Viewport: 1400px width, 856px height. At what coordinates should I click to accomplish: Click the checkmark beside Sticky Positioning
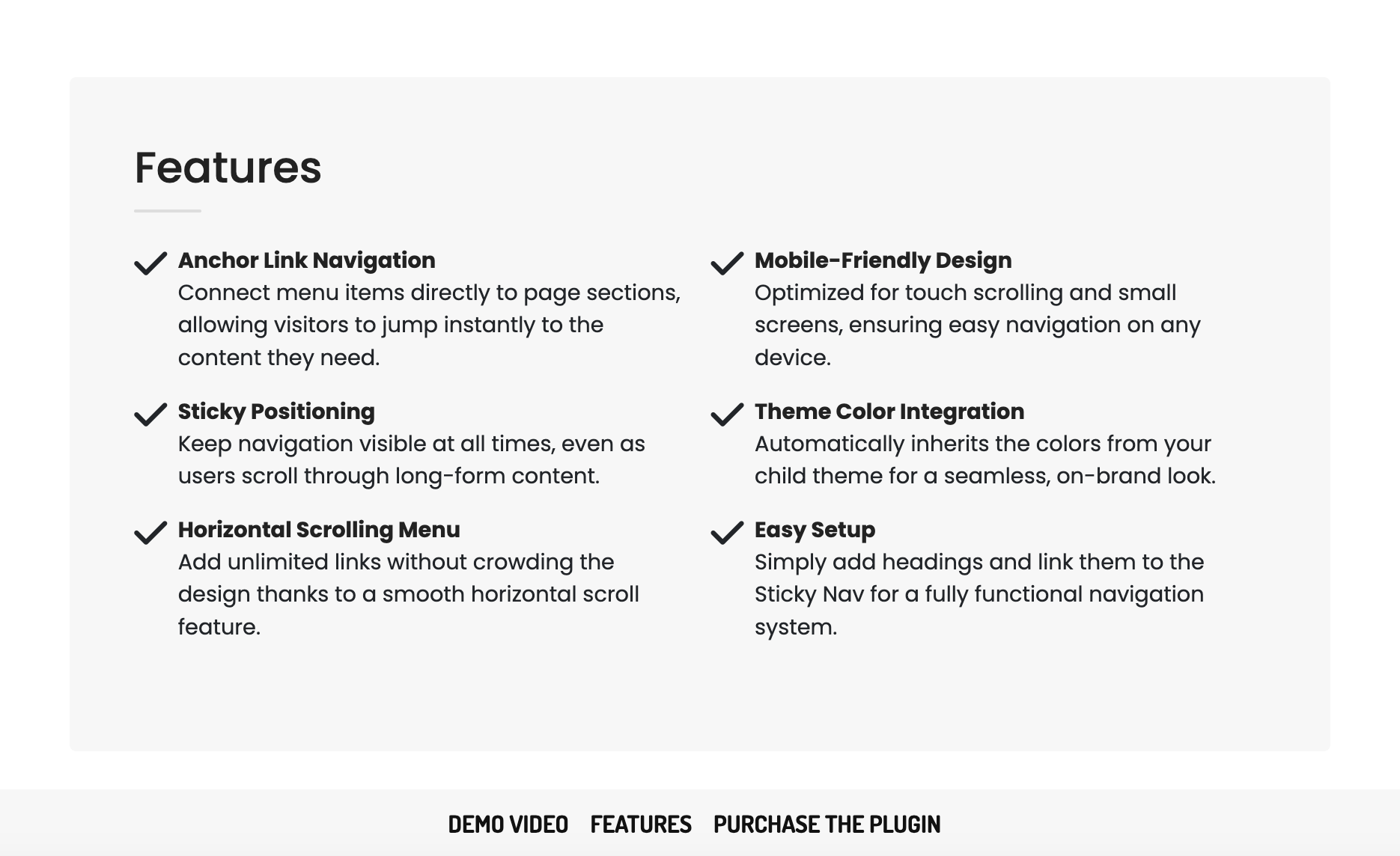[150, 415]
